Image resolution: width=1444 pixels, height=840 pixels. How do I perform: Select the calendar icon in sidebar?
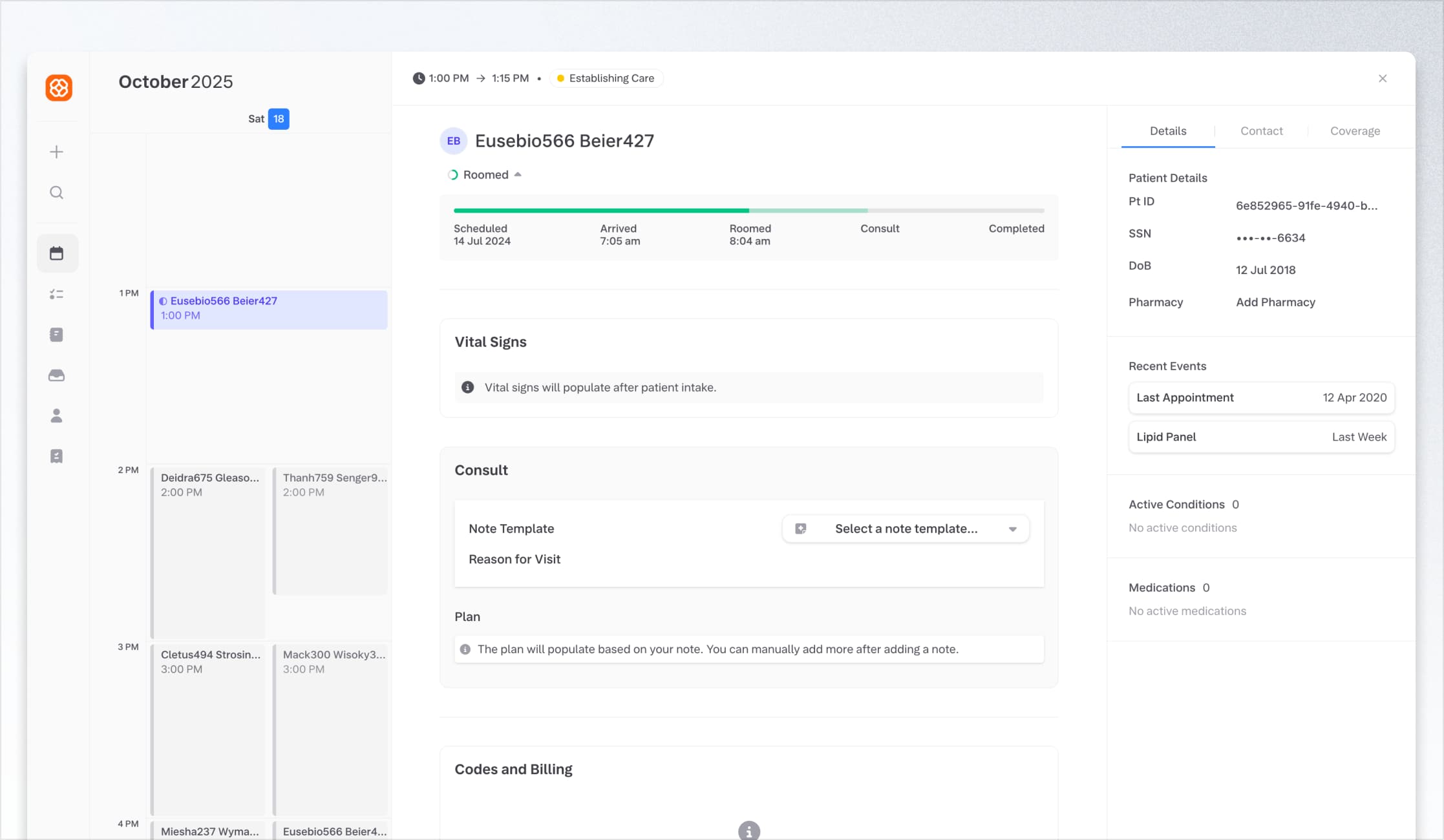[x=57, y=253]
